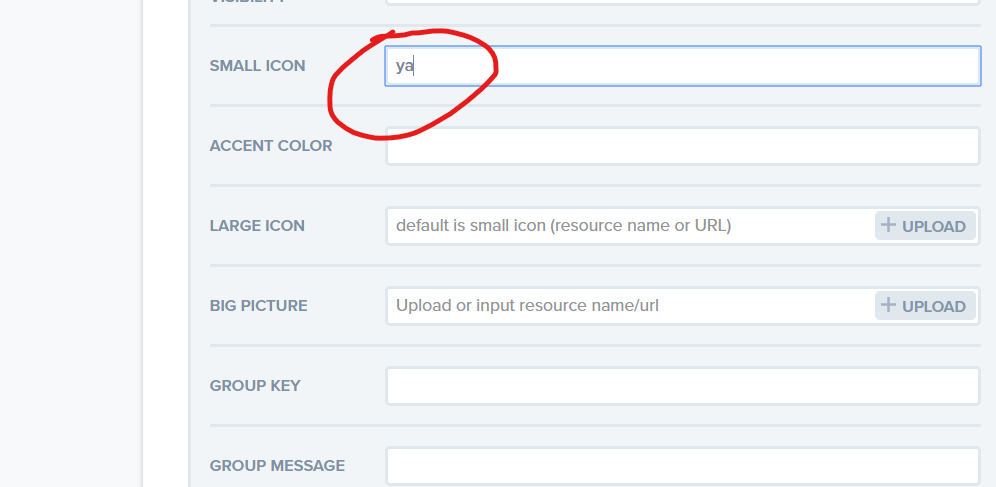Click the ACCENT COLOR field label
The image size is (996, 487).
(x=270, y=146)
